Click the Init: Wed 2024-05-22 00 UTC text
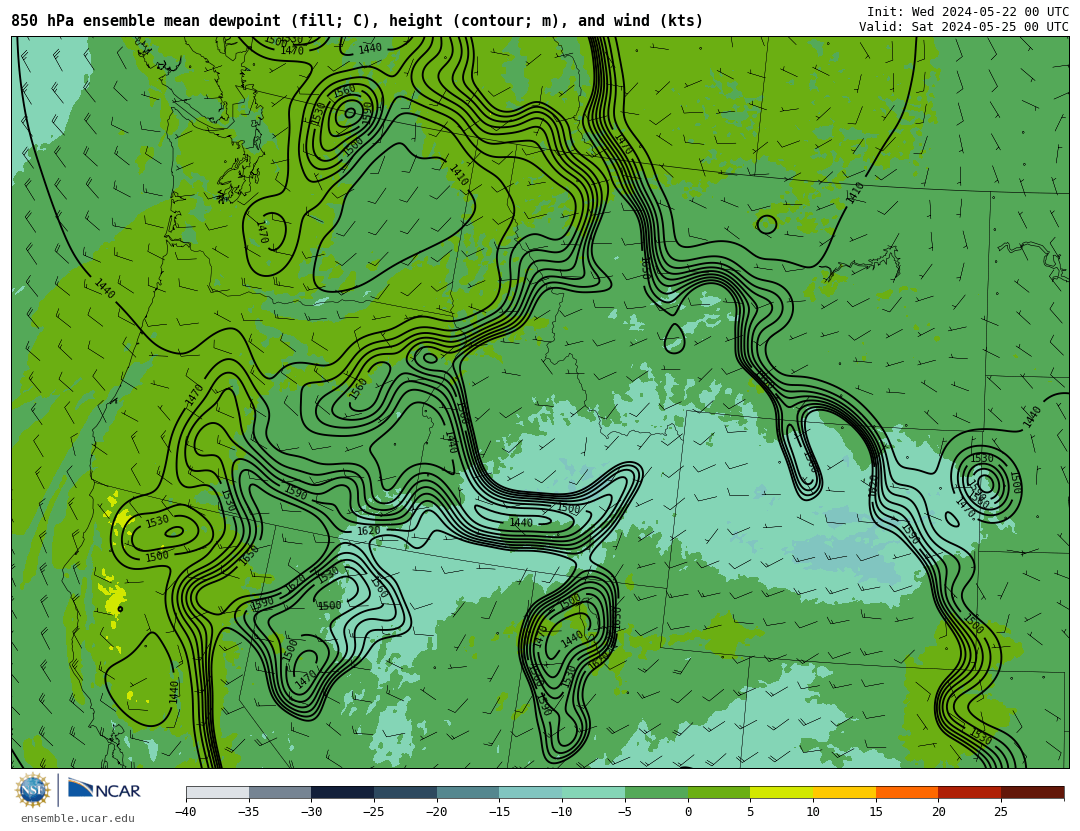Screen dimensions: 1080x831 click(x=968, y=12)
